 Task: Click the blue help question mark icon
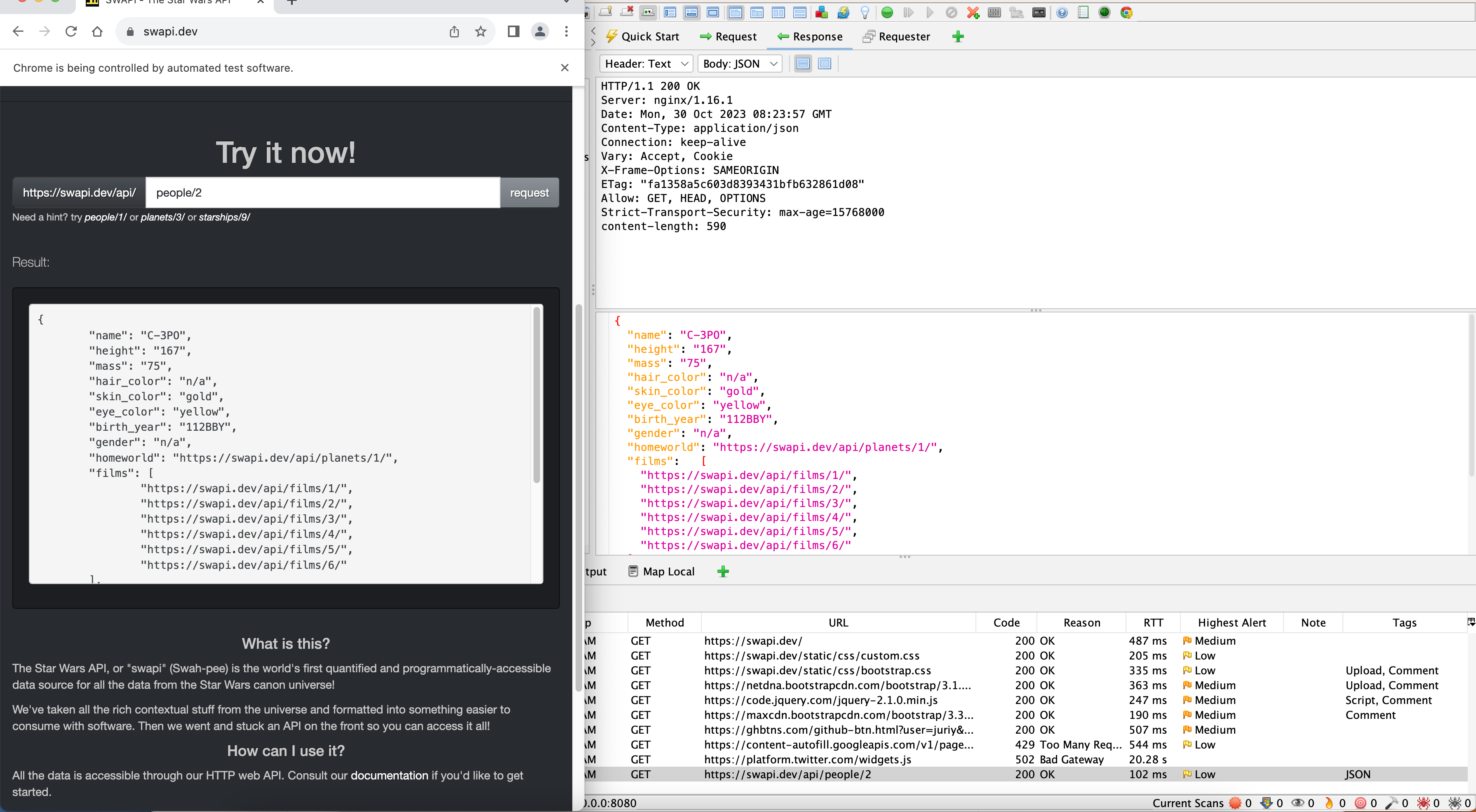point(1062,13)
